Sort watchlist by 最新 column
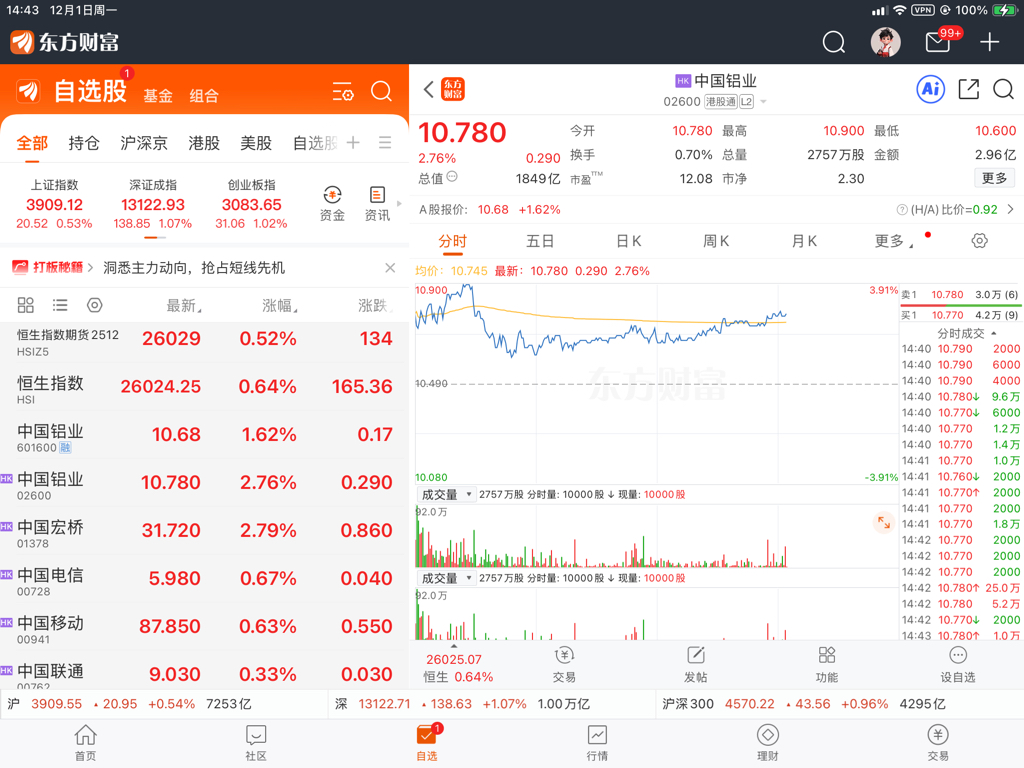 [184, 305]
